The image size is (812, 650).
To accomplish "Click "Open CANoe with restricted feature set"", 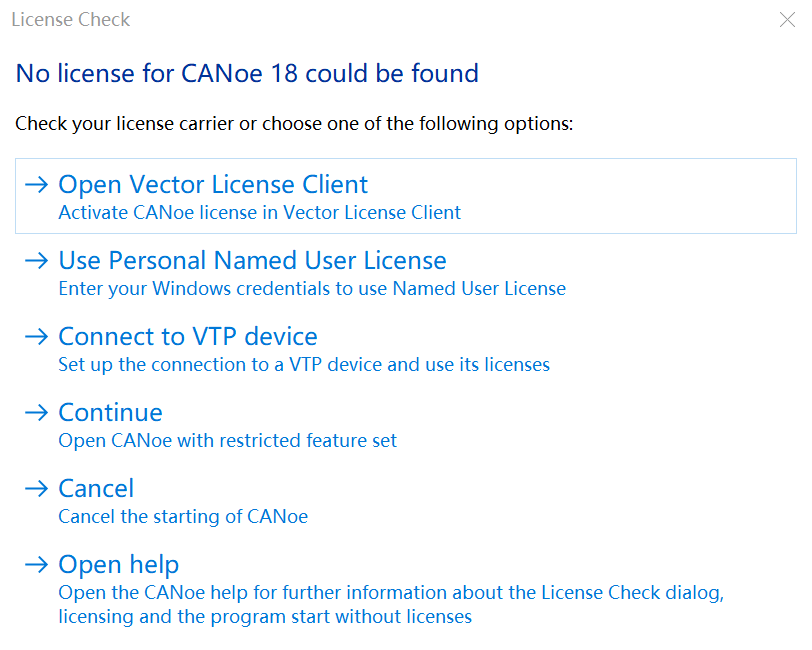I will pos(228,441).
